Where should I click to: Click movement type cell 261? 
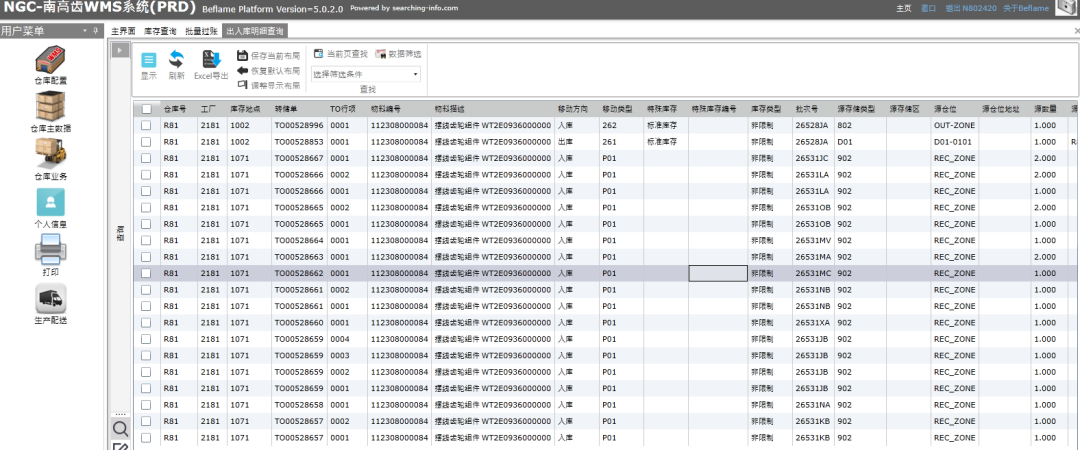pyautogui.click(x=621, y=142)
